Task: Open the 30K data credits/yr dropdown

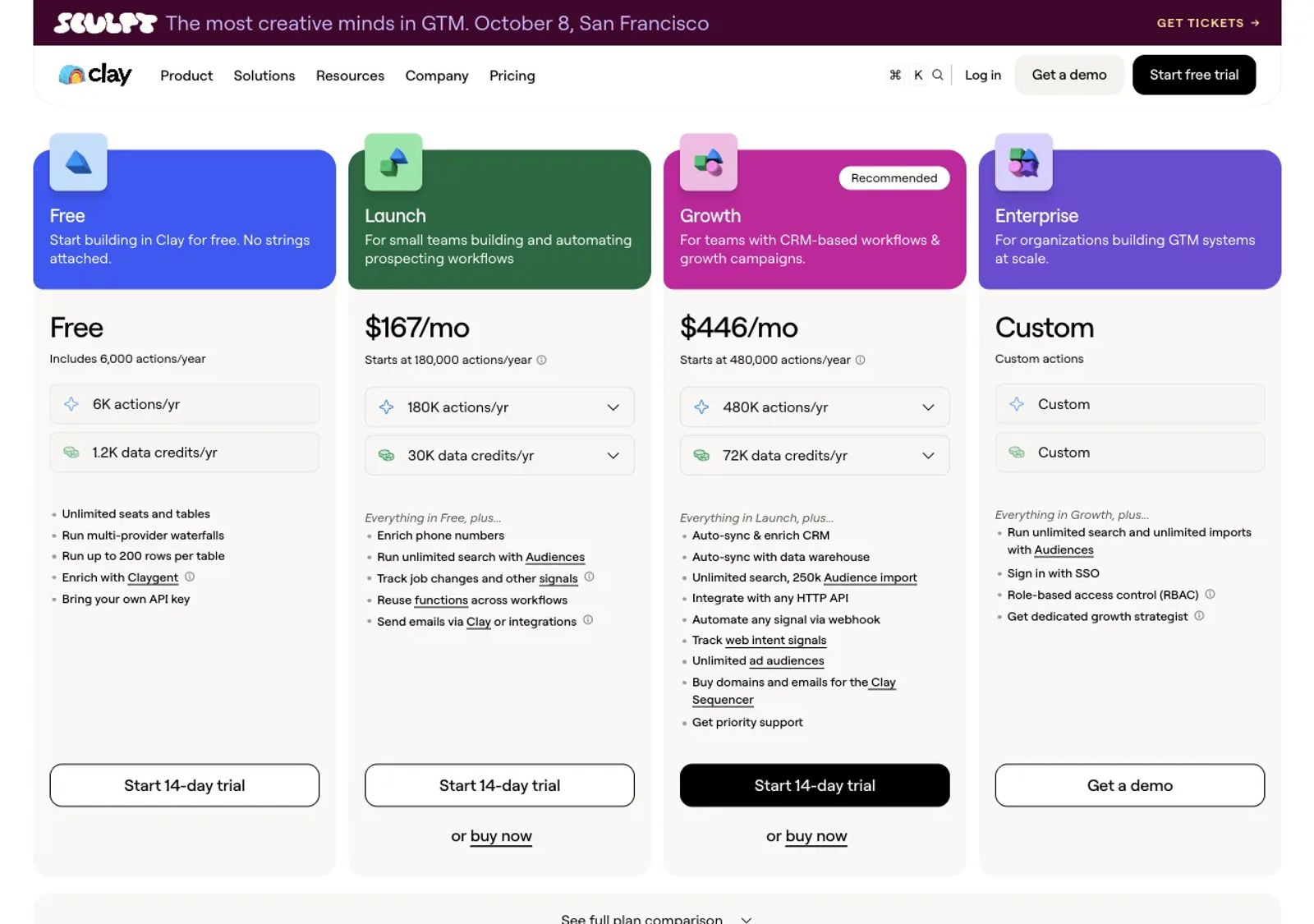Action: (x=499, y=456)
